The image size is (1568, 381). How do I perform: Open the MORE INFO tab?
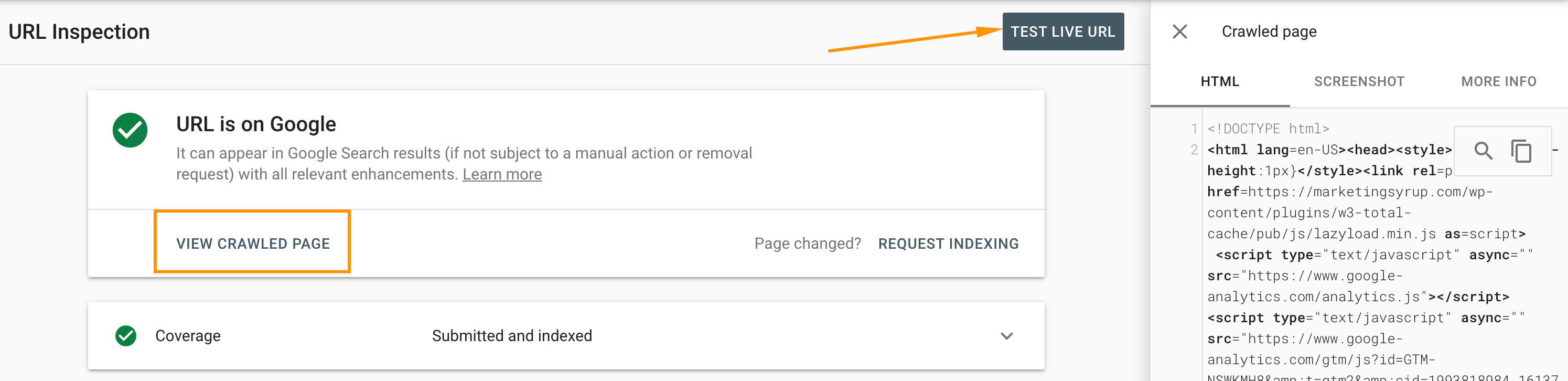[x=1498, y=81]
